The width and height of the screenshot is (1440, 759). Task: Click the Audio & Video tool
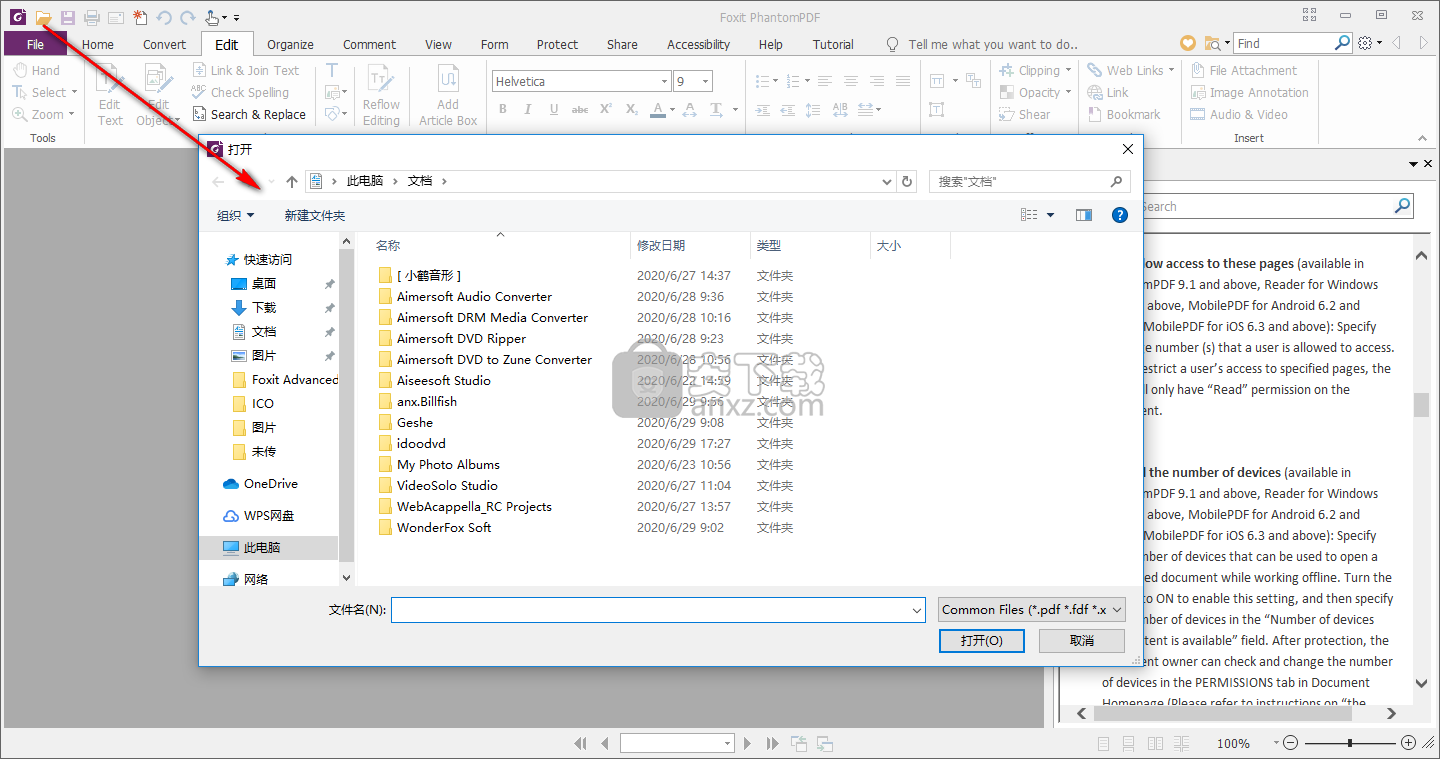[x=1239, y=114]
